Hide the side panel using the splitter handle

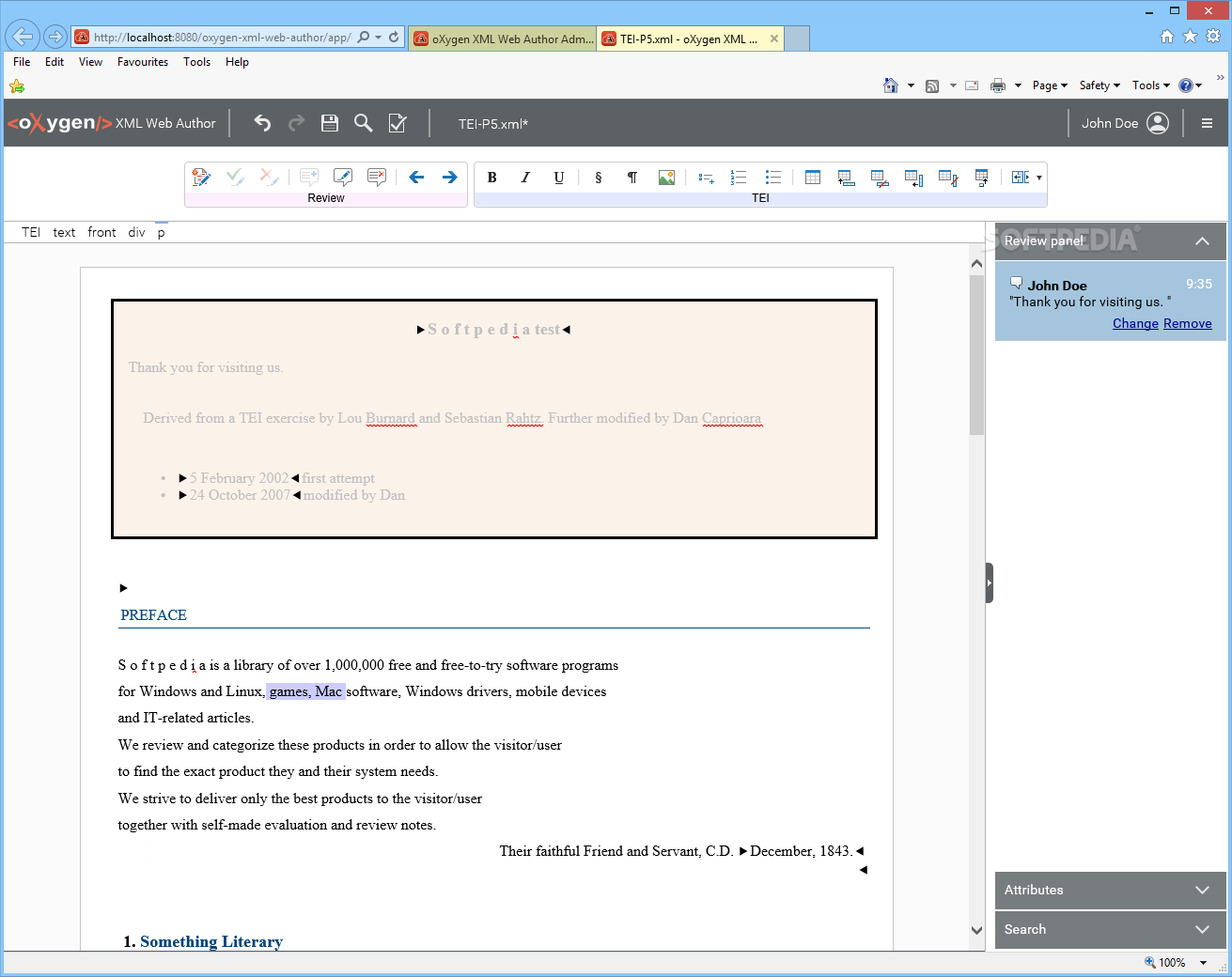989,582
